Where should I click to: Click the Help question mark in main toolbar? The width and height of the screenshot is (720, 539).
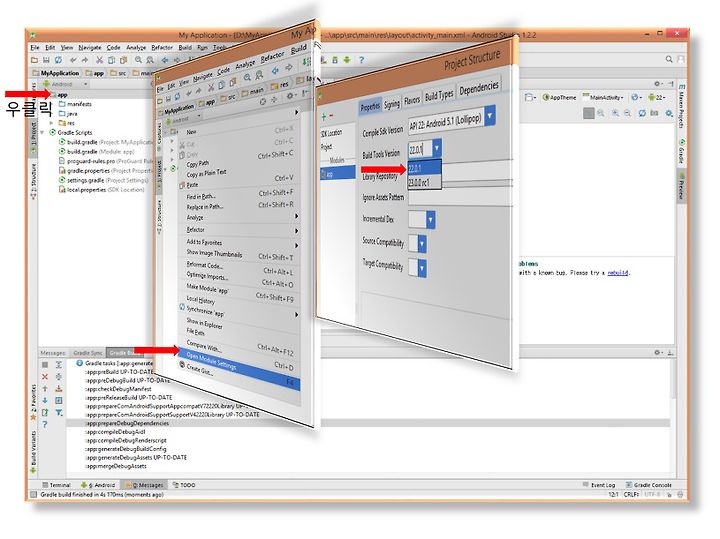[x=361, y=60]
